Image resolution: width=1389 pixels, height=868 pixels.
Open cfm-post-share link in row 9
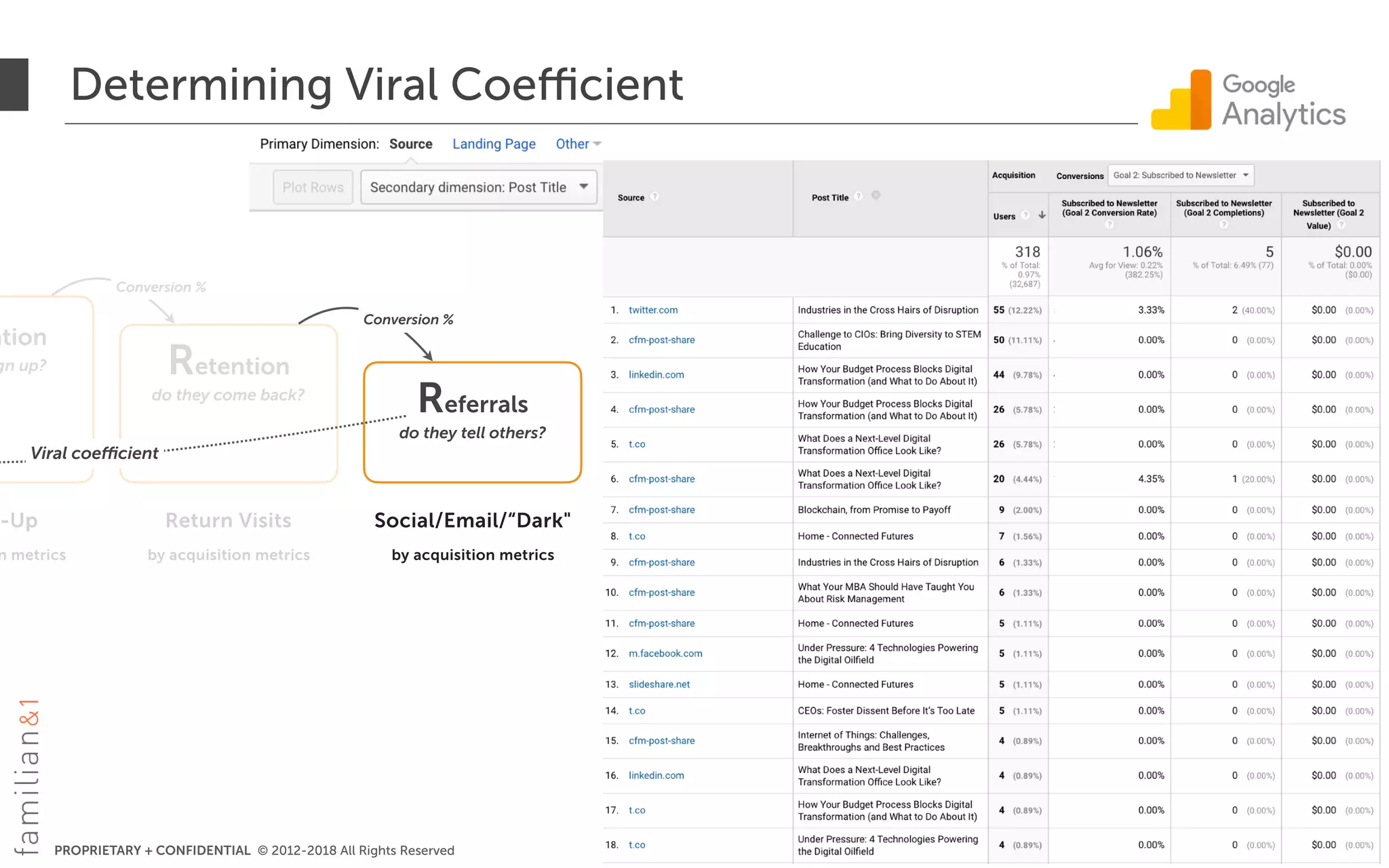661,562
